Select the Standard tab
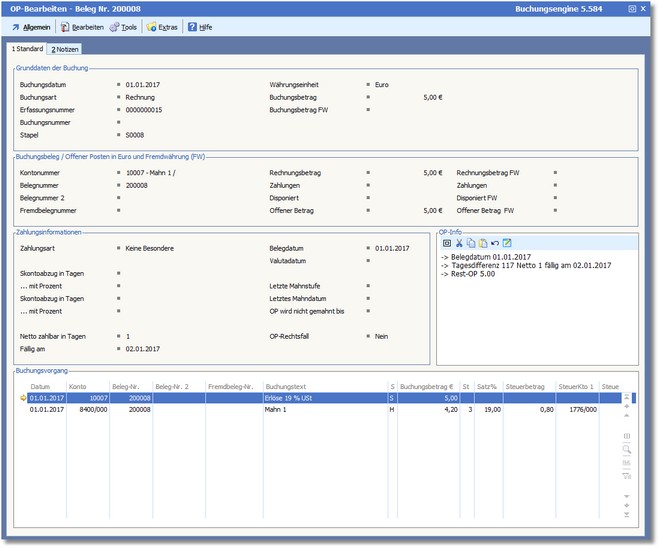Screen dimensions: 659x548 (26, 49)
